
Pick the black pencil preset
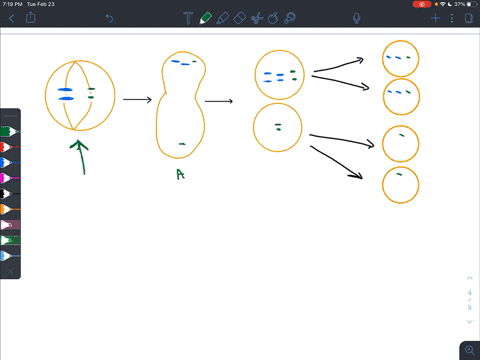(x=10, y=193)
